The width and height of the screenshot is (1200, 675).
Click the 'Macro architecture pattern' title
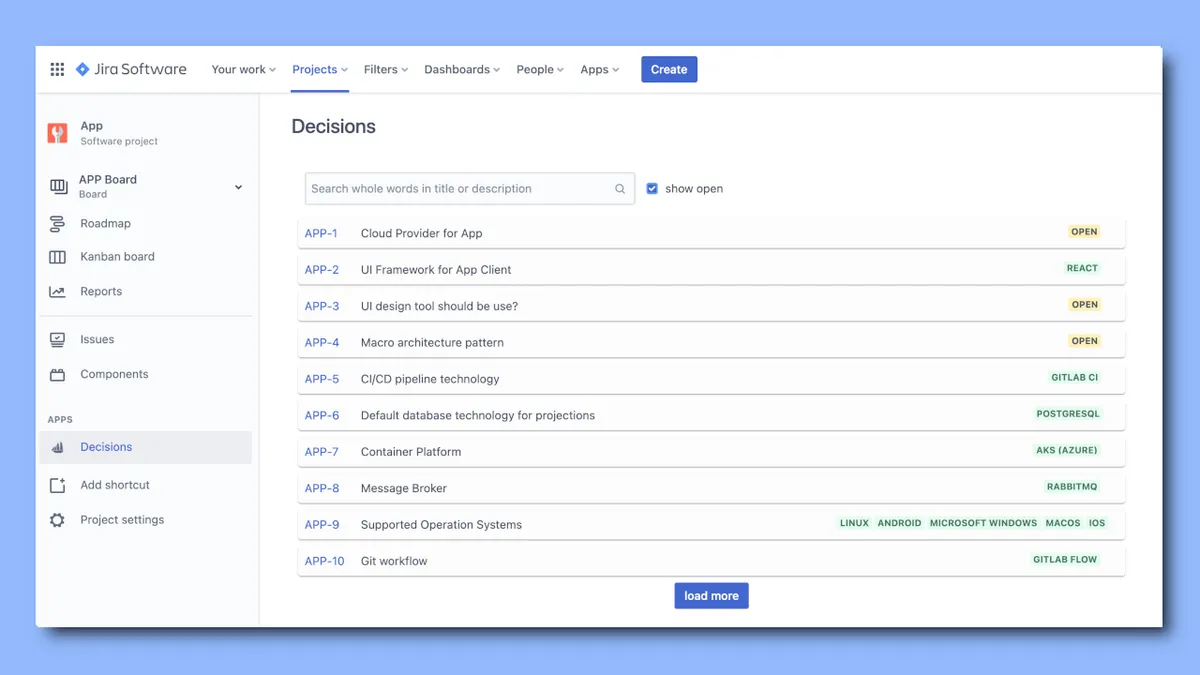[432, 343]
